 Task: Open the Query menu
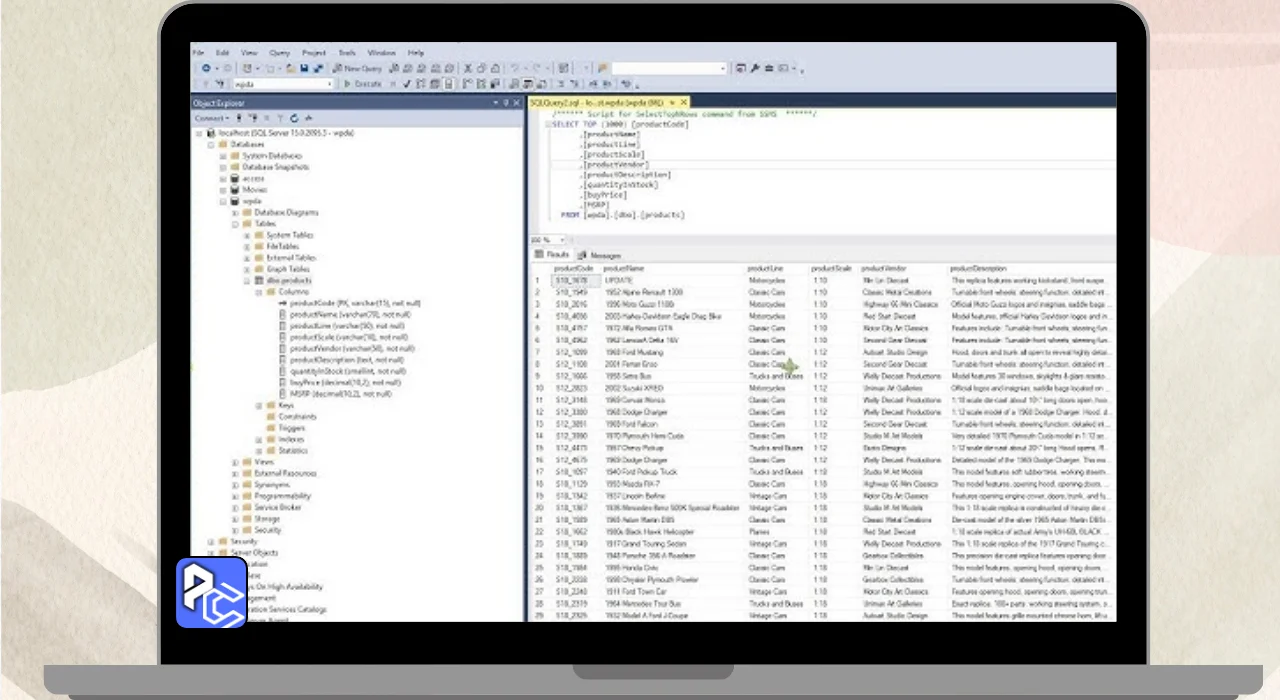pyautogui.click(x=279, y=52)
